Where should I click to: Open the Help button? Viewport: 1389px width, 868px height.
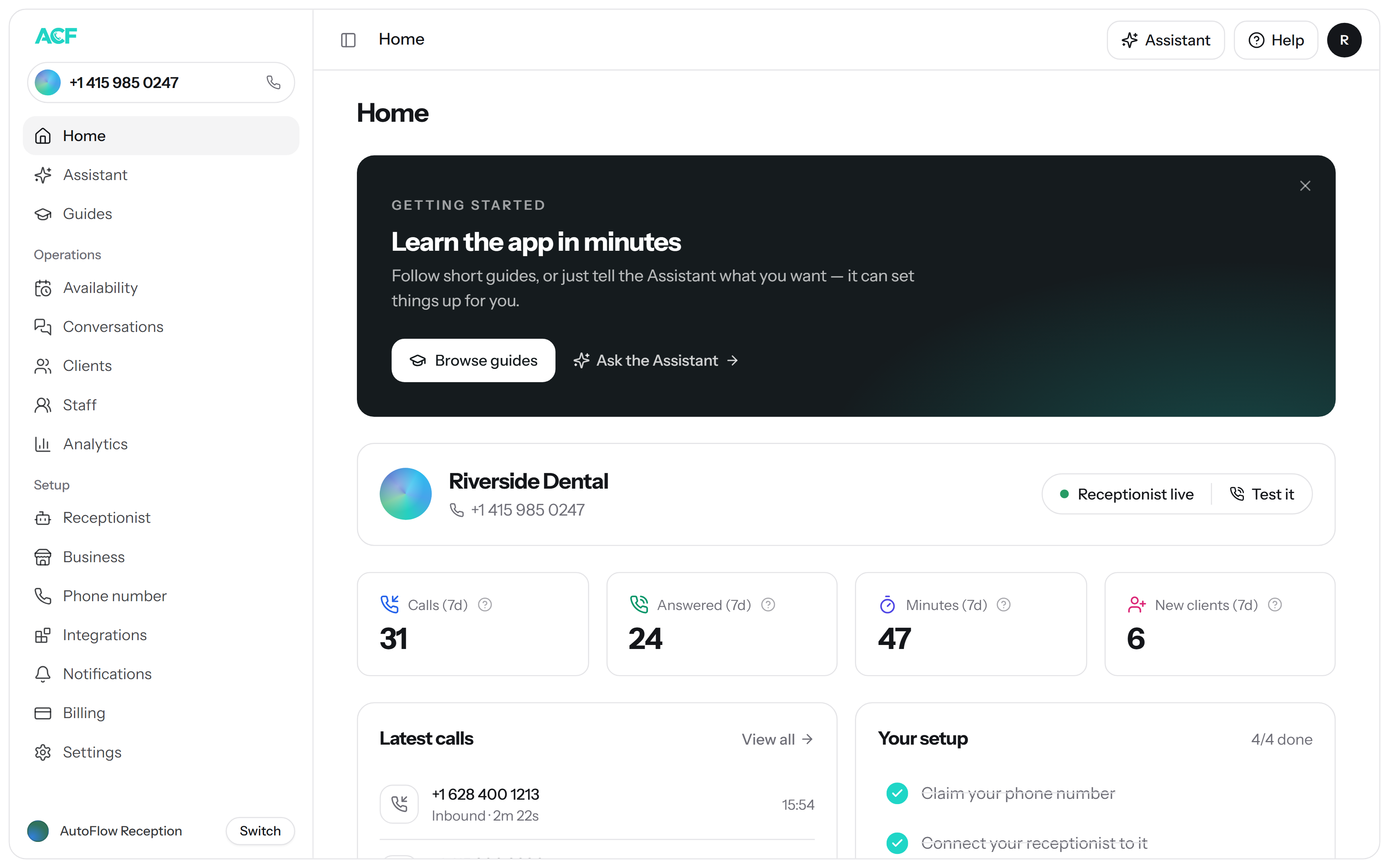pos(1275,40)
